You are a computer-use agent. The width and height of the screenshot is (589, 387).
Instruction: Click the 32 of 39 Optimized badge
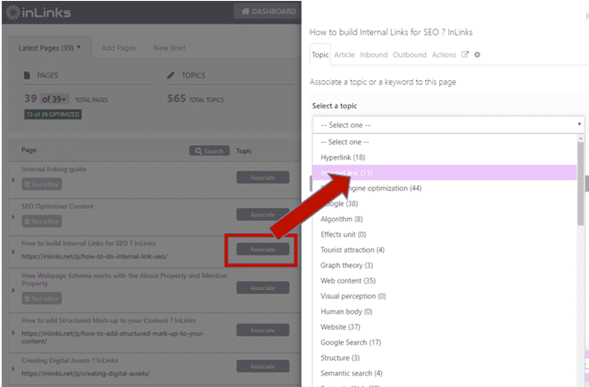click(53, 114)
